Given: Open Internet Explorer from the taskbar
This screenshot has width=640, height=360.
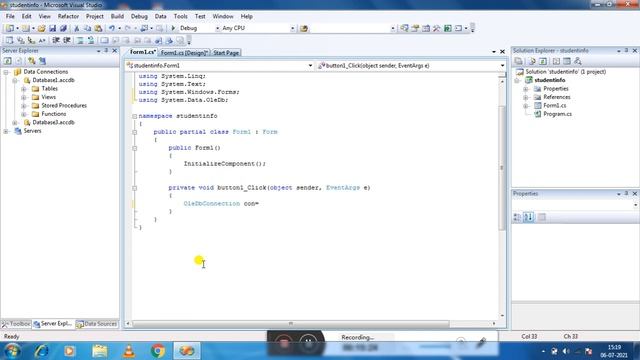Looking at the screenshot, I should click(41, 351).
